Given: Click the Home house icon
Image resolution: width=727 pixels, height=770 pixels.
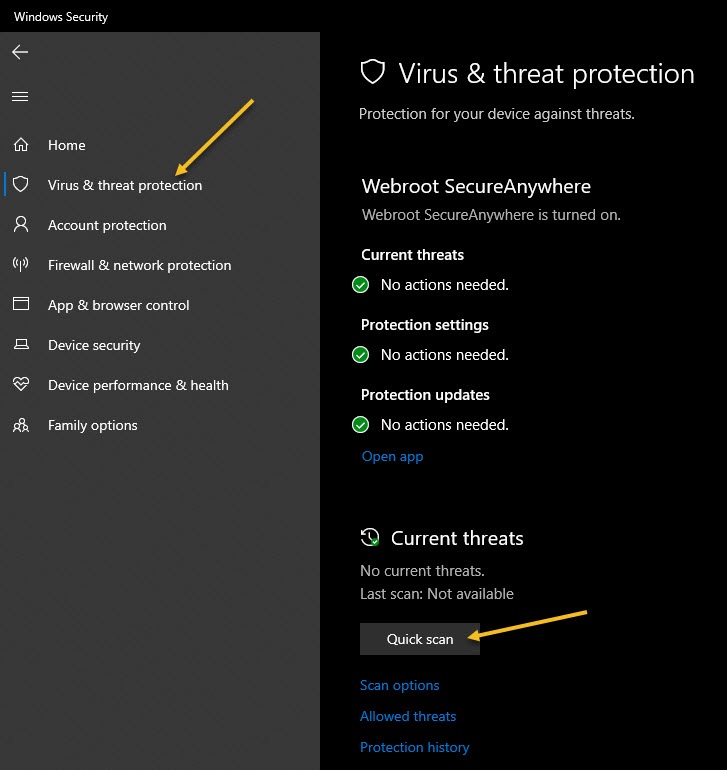Looking at the screenshot, I should click(20, 145).
